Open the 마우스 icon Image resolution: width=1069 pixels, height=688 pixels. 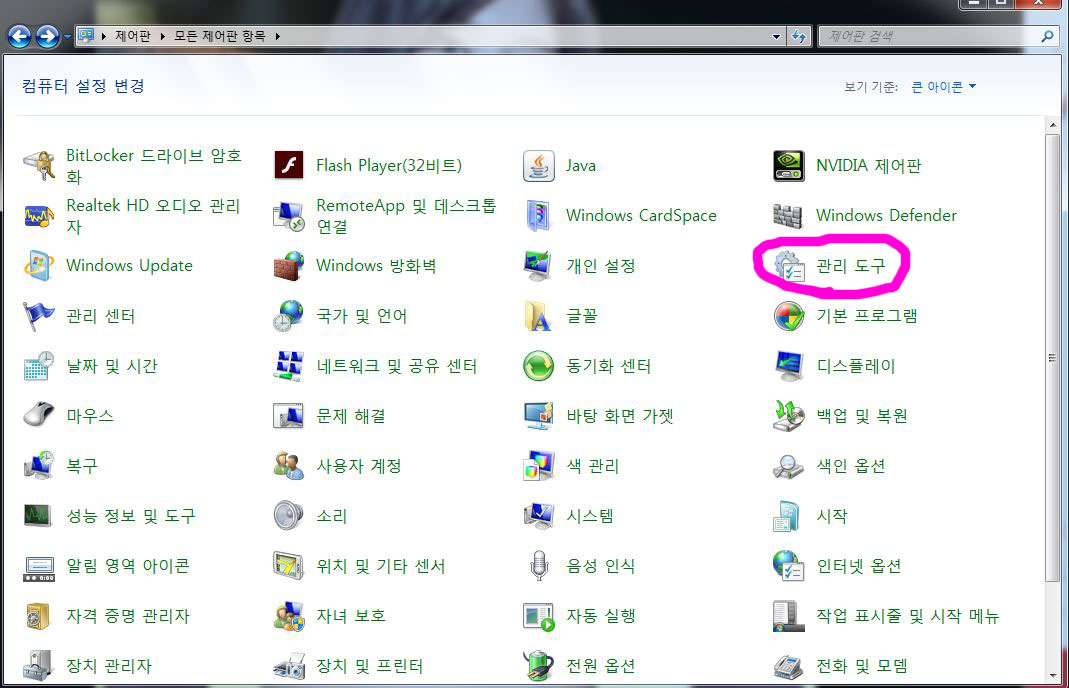coord(38,416)
